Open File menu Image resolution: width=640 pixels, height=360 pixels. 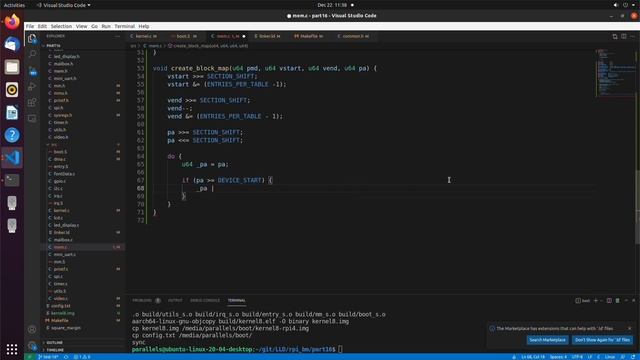pos(30,26)
